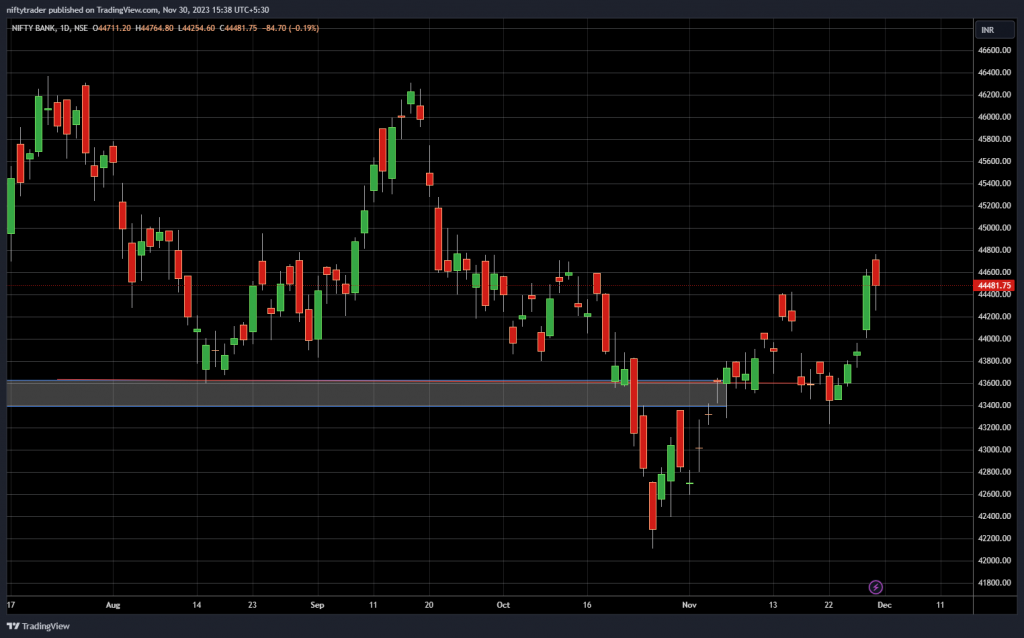Click the Nov label on the time axis
Image resolution: width=1024 pixels, height=638 pixels.
coord(689,605)
